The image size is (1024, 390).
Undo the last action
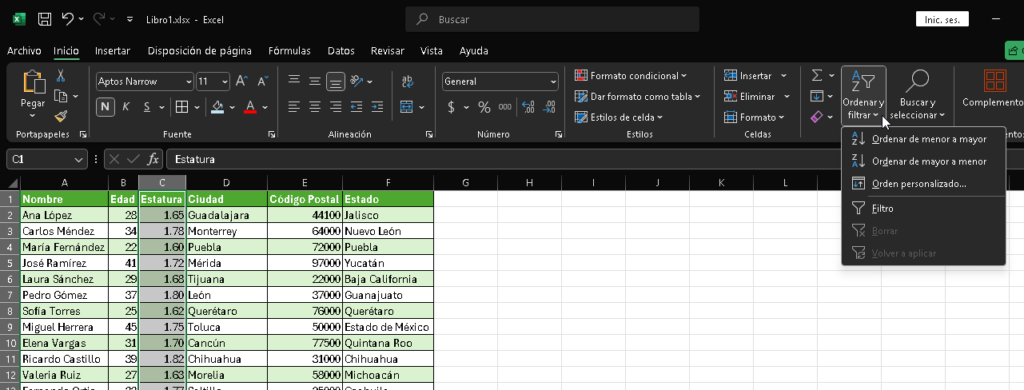[68, 20]
